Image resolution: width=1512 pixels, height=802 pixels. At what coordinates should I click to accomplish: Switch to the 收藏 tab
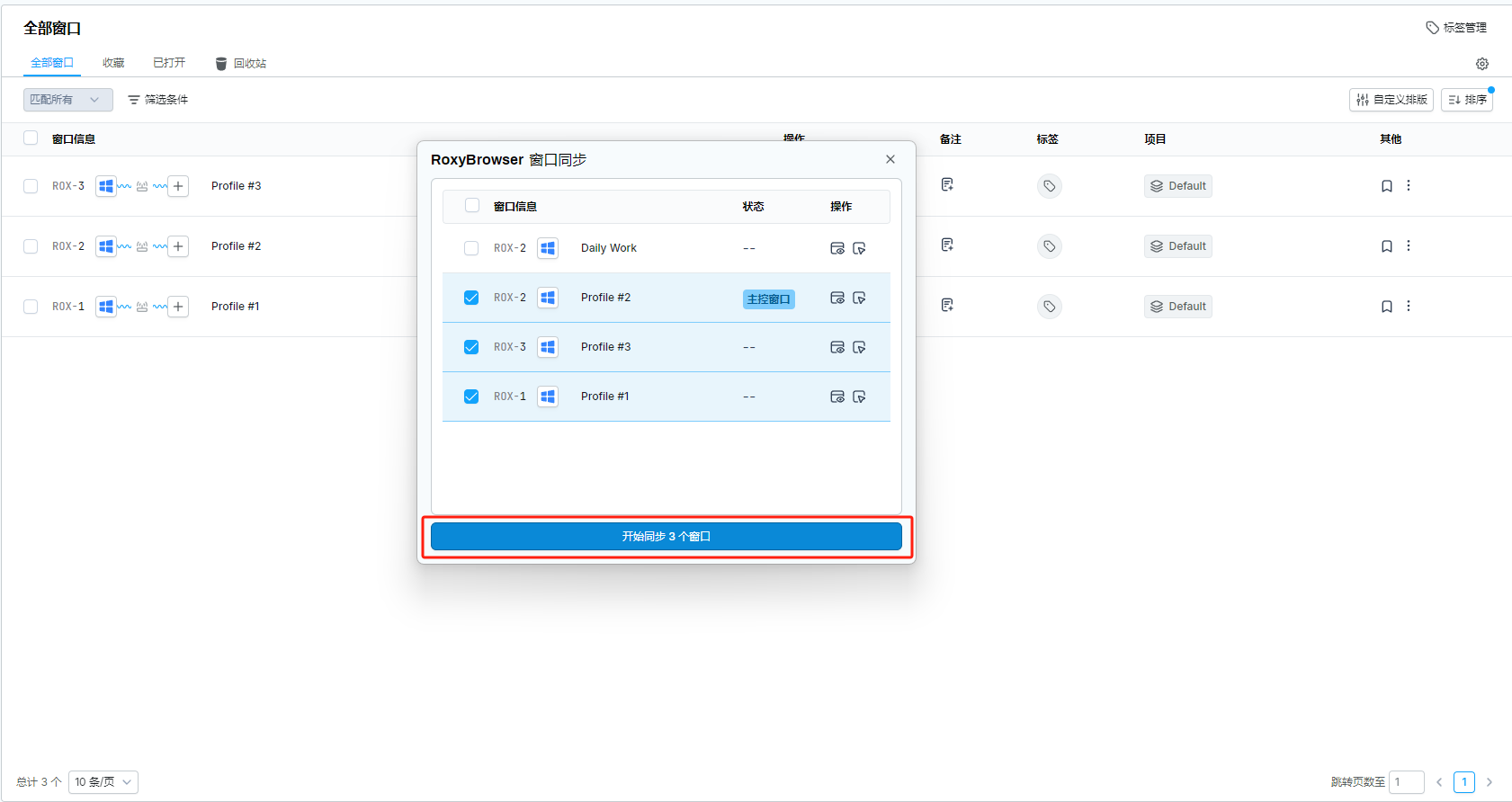(113, 63)
